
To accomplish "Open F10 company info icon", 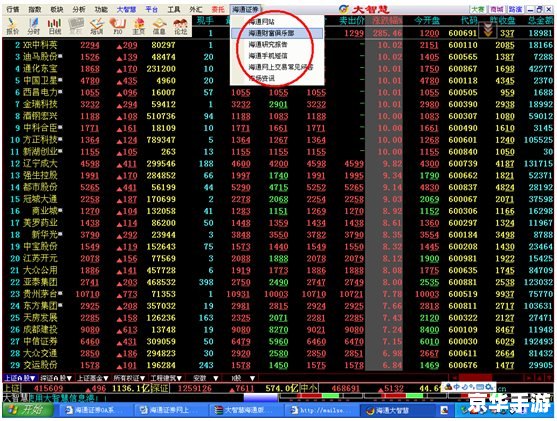I will coord(118,26).
